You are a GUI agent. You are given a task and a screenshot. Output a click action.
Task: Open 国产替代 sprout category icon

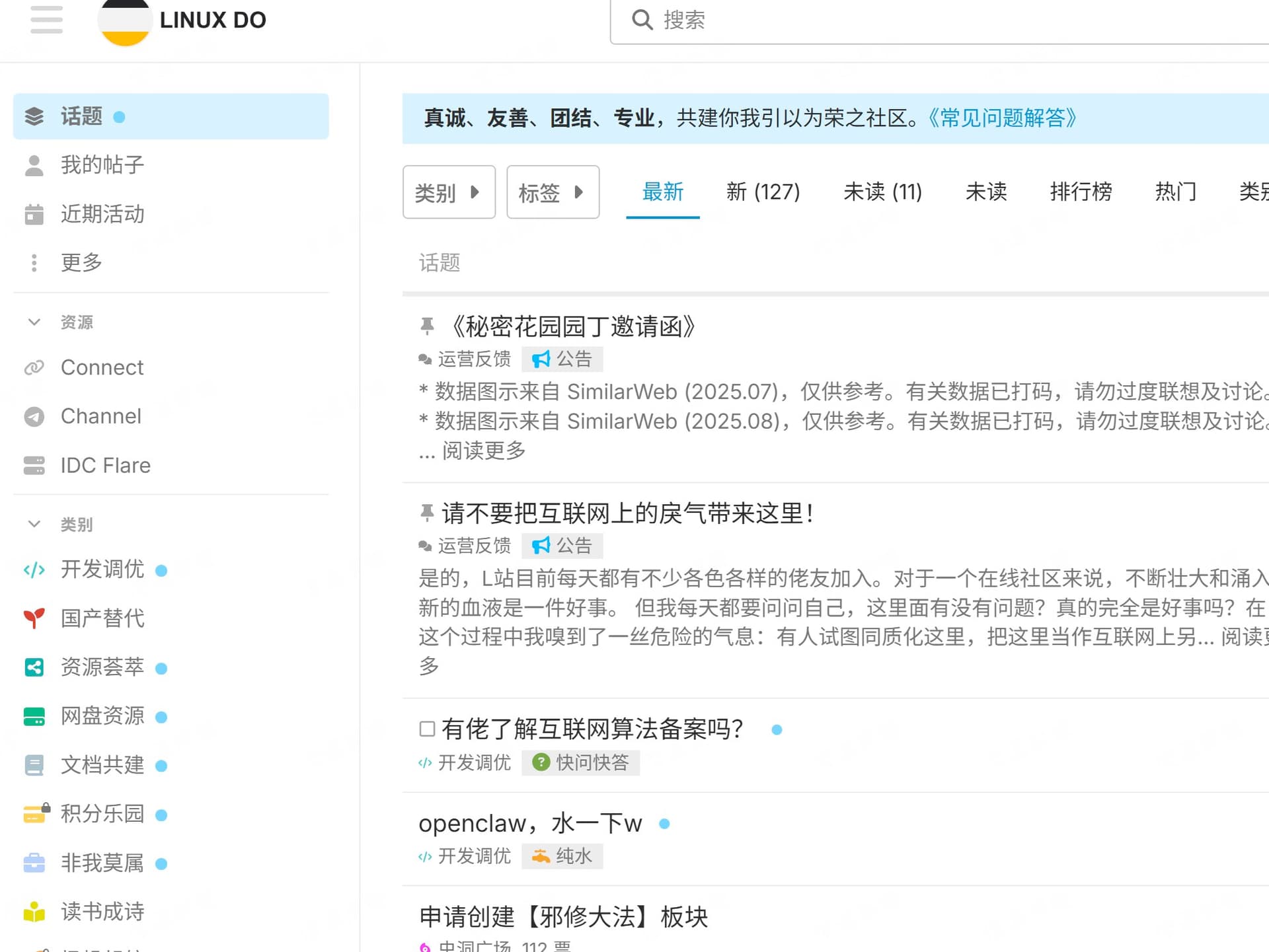pyautogui.click(x=34, y=618)
